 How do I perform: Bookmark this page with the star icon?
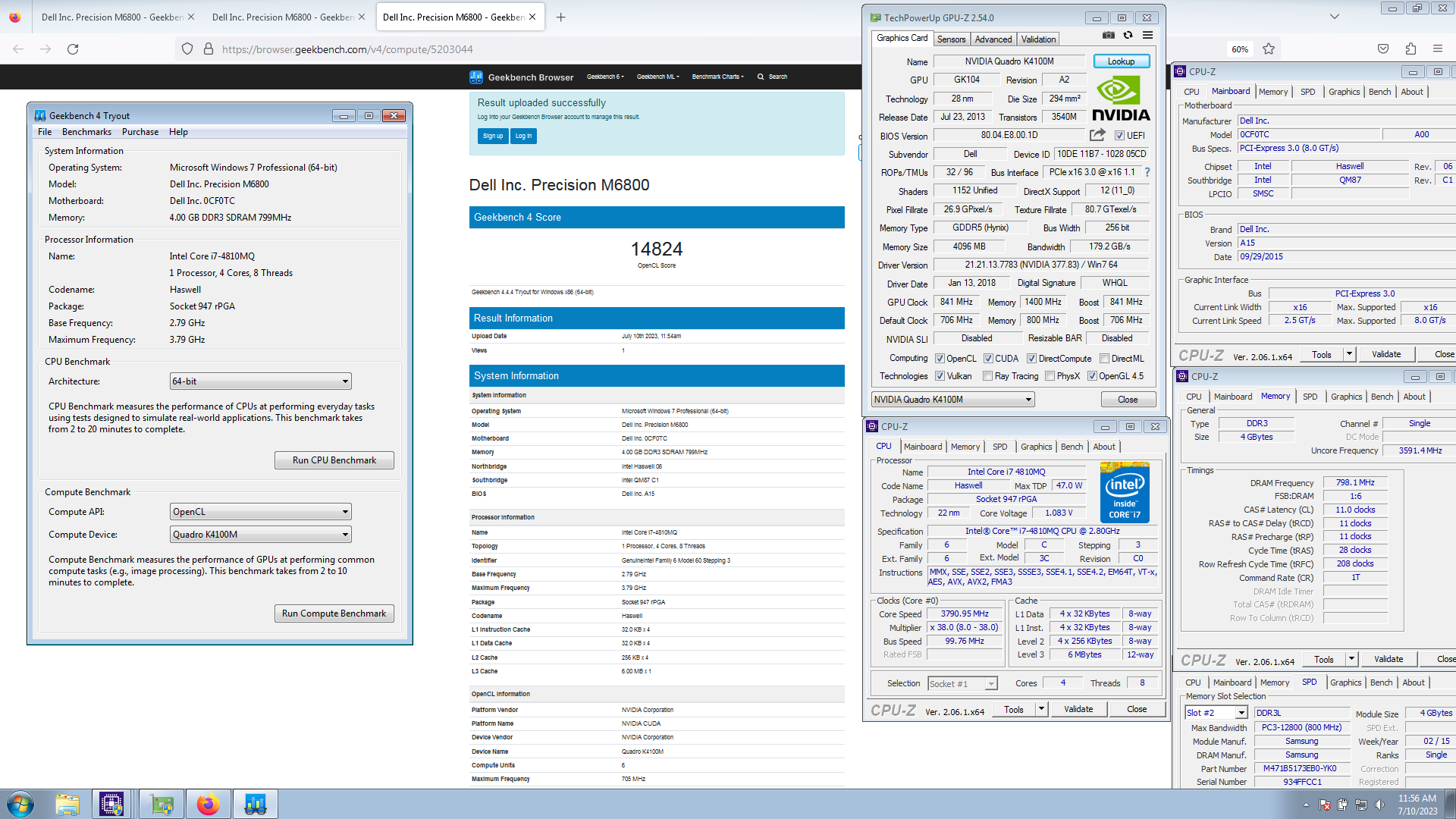[x=1269, y=49]
